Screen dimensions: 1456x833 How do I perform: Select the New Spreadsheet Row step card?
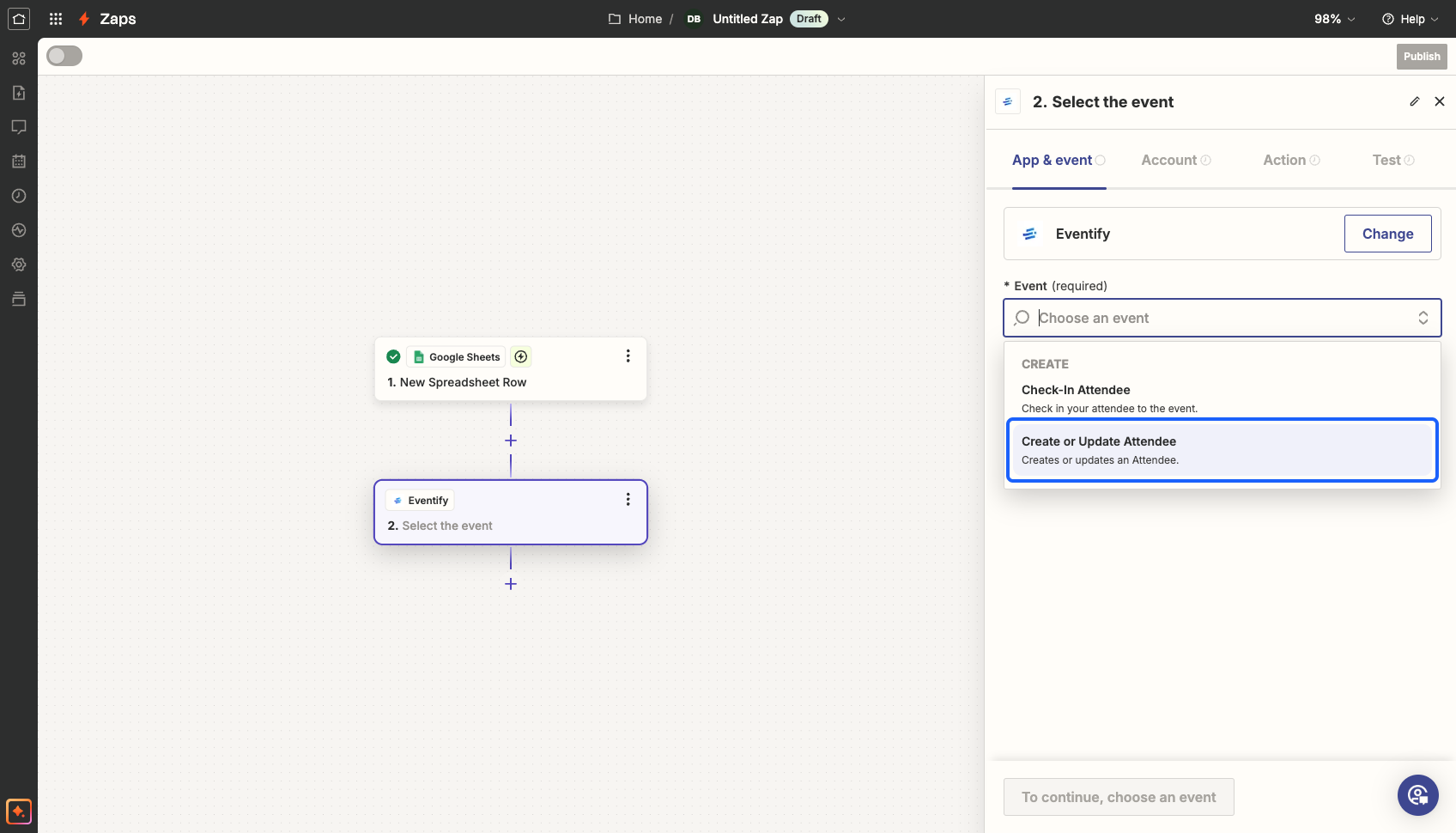click(x=511, y=369)
